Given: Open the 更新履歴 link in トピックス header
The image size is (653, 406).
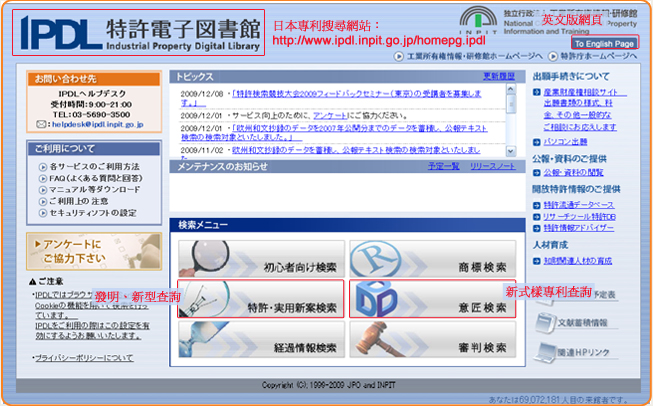Looking at the screenshot, I should (x=499, y=77).
